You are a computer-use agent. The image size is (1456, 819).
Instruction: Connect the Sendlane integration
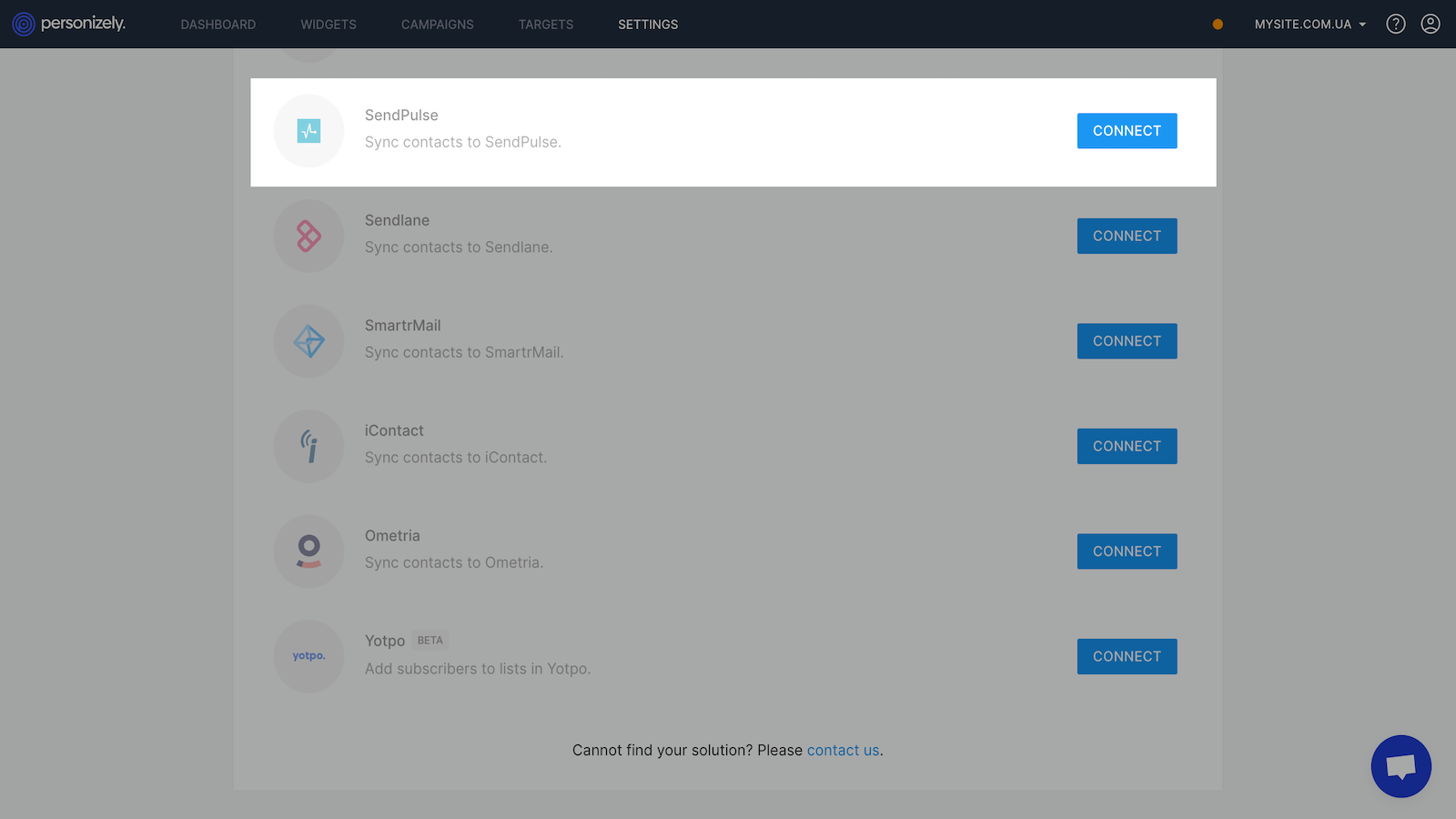coord(1127,237)
